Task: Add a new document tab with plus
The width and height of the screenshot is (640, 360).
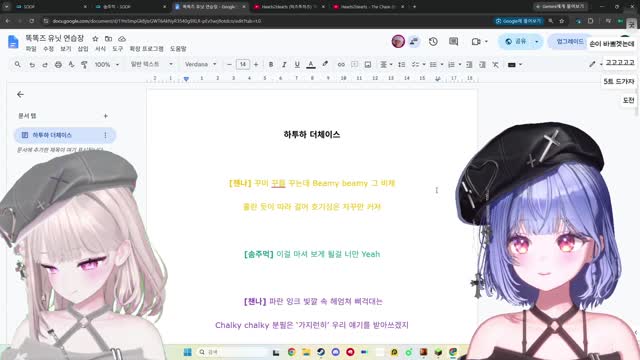Action: click(106, 116)
